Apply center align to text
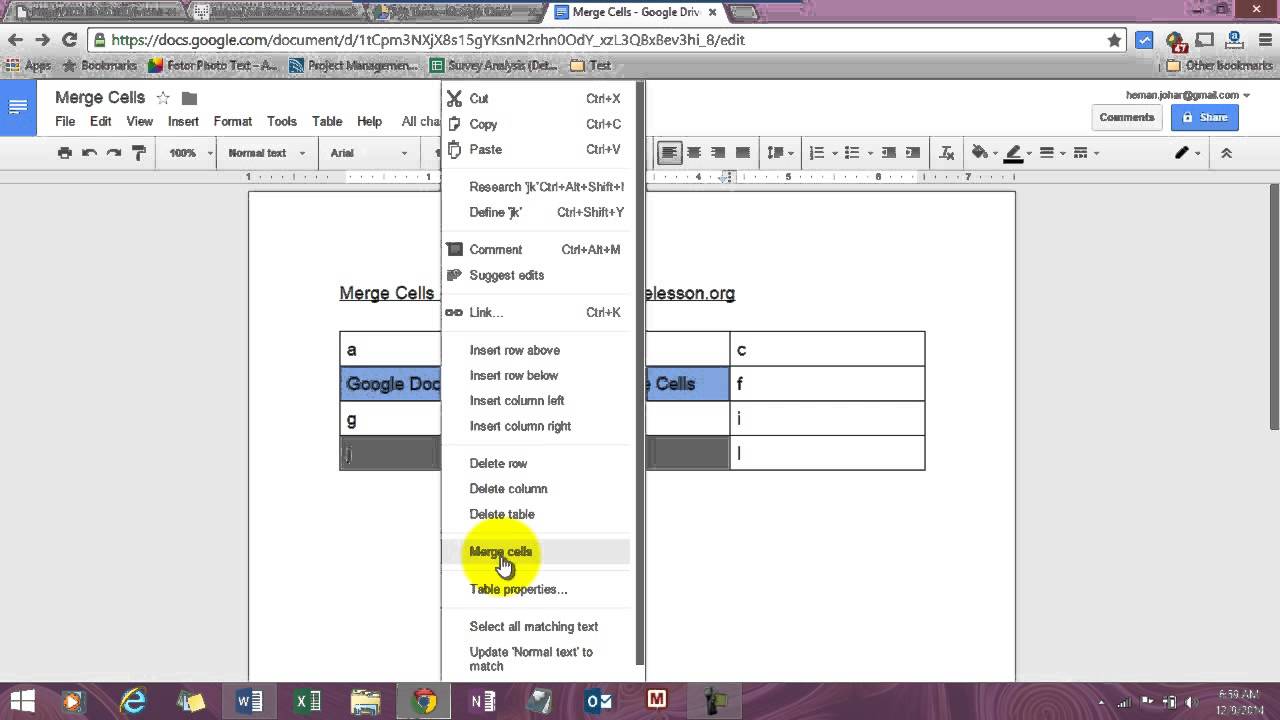Viewport: 1280px width, 720px height. (694, 153)
